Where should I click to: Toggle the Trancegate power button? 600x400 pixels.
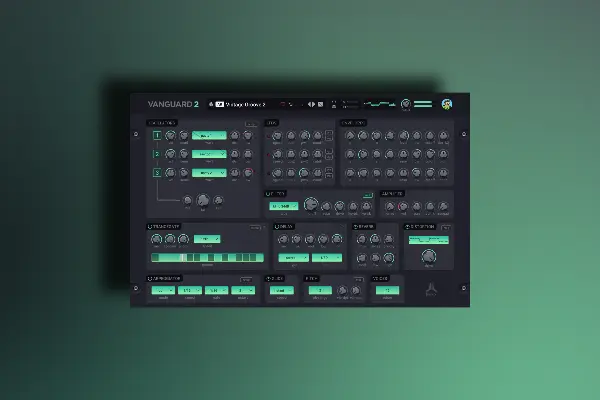coord(150,227)
